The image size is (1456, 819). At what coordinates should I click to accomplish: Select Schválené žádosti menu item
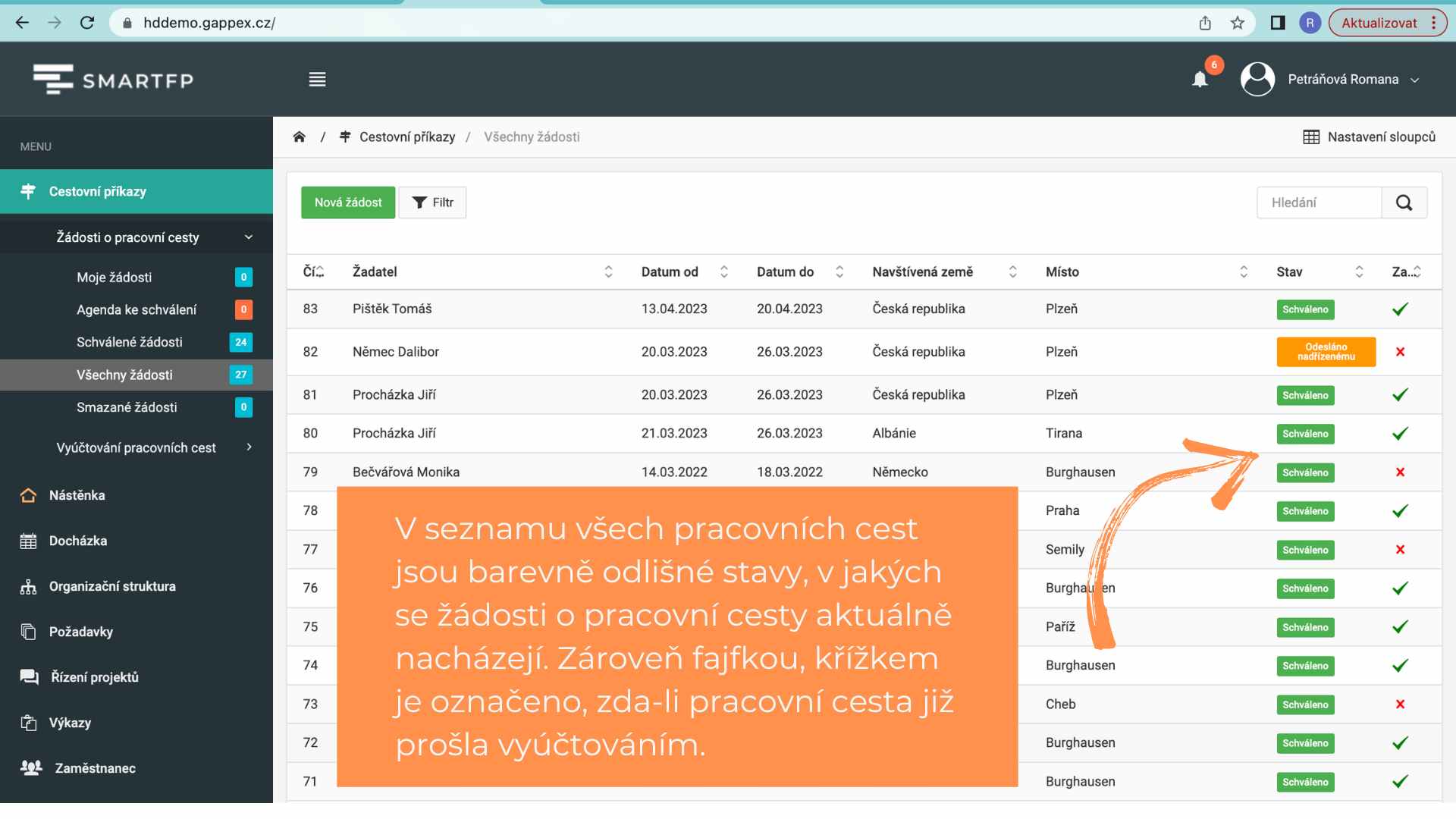point(130,342)
